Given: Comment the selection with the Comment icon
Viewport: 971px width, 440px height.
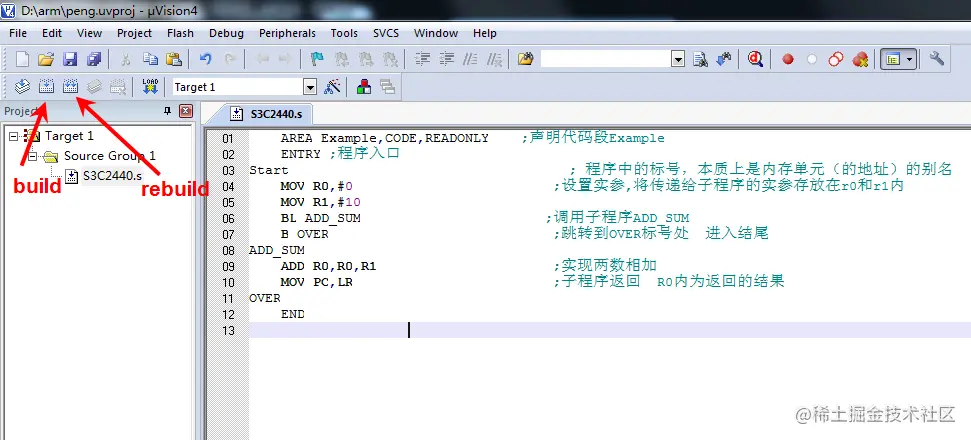Looking at the screenshot, I should tap(471, 59).
